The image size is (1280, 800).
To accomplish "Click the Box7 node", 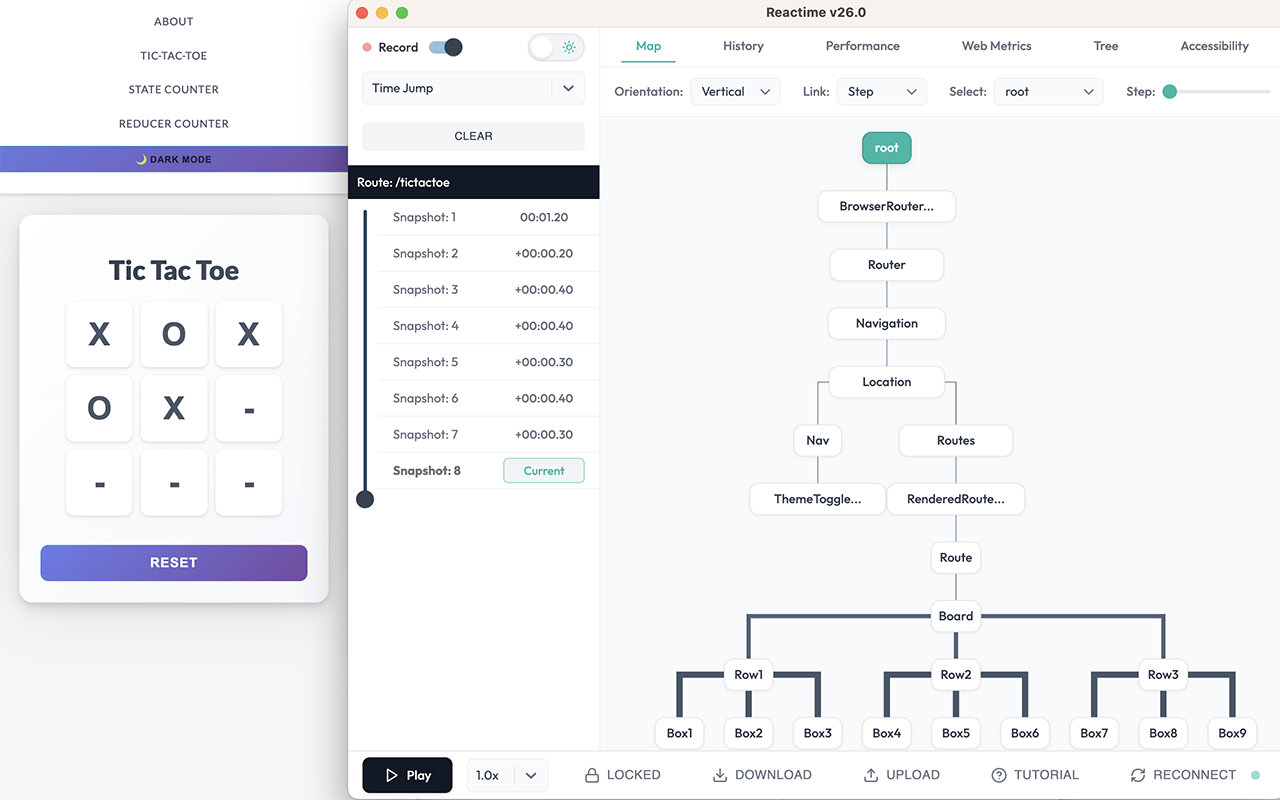I will click(x=1094, y=733).
